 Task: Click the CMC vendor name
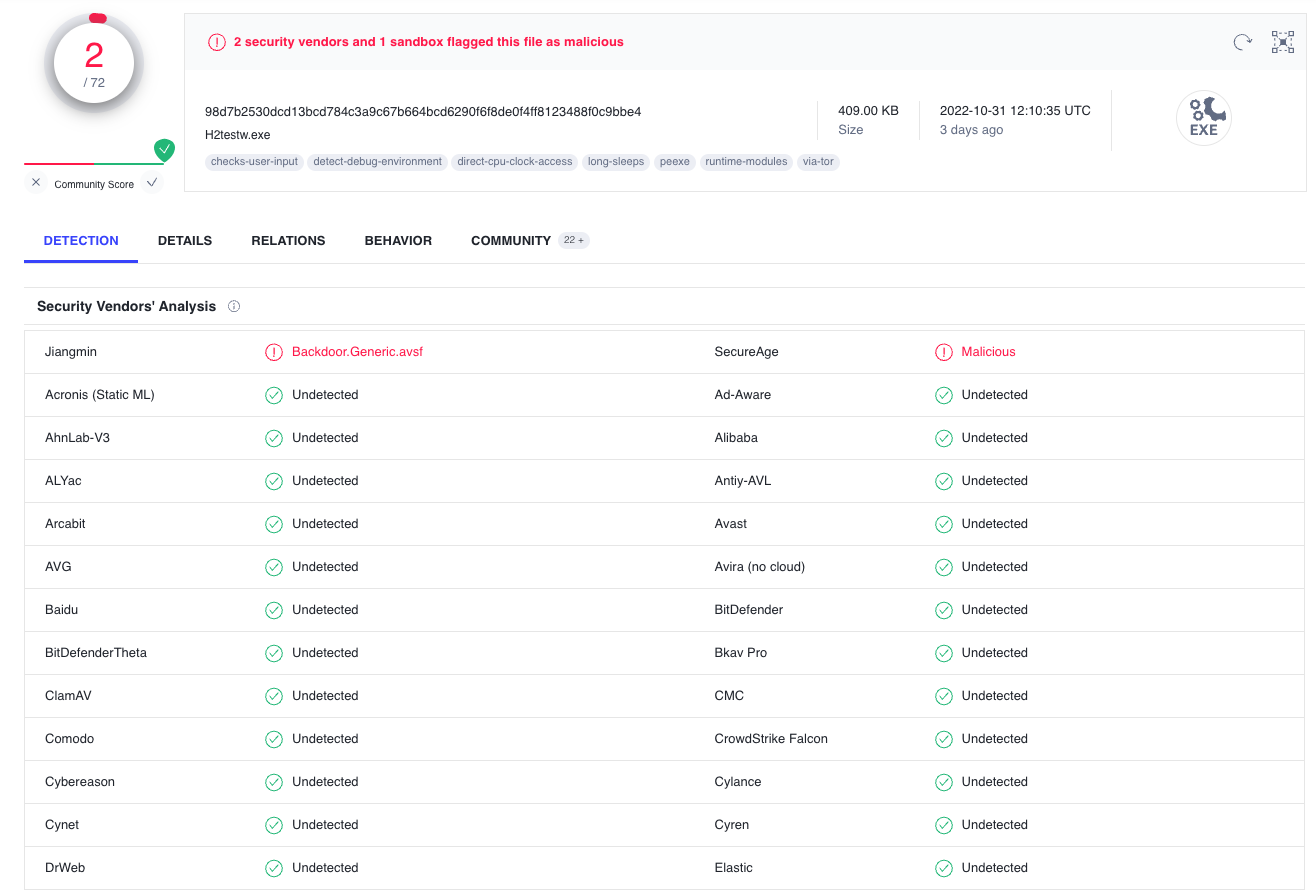(x=729, y=696)
